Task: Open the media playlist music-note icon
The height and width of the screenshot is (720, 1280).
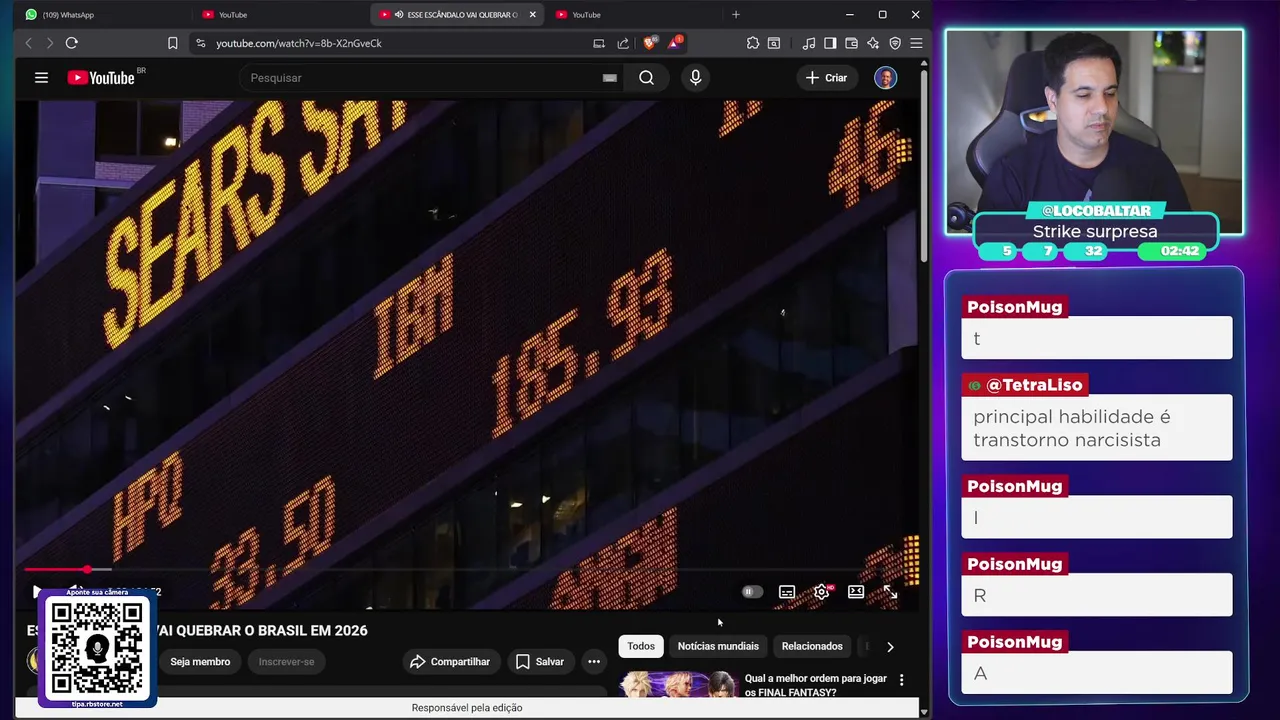Action: point(809,43)
